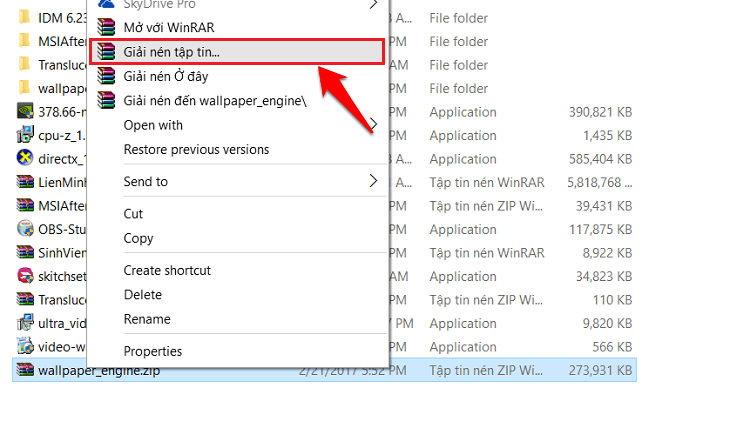Select the directx file icon

[25, 158]
